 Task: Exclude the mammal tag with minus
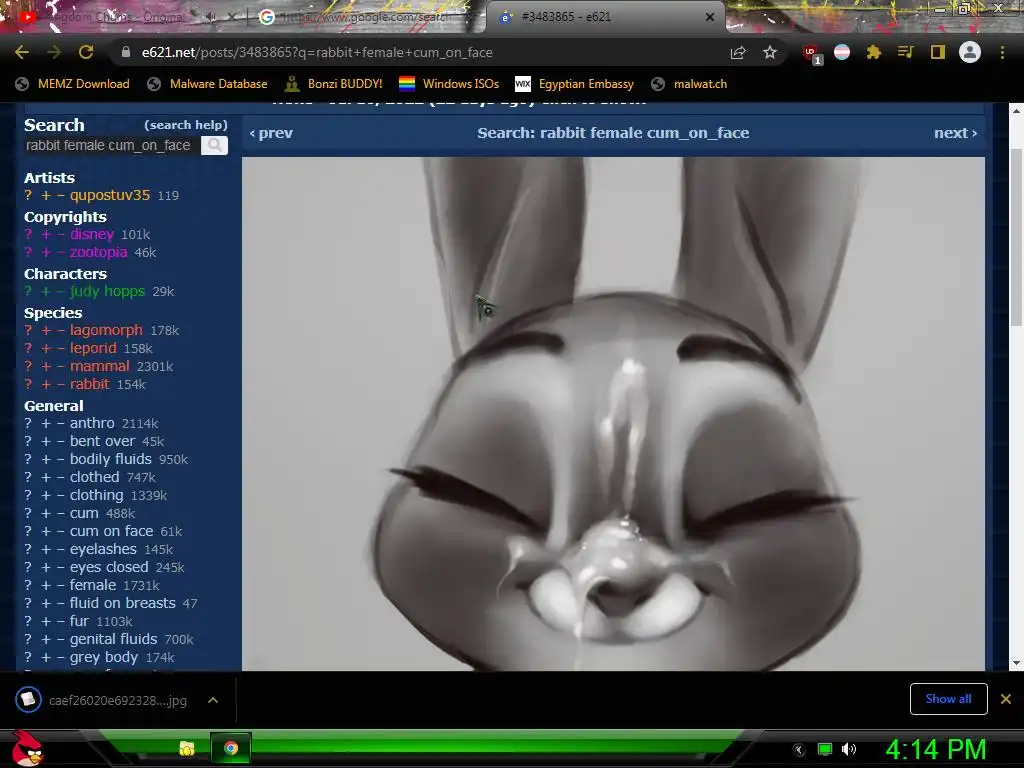pos(61,366)
